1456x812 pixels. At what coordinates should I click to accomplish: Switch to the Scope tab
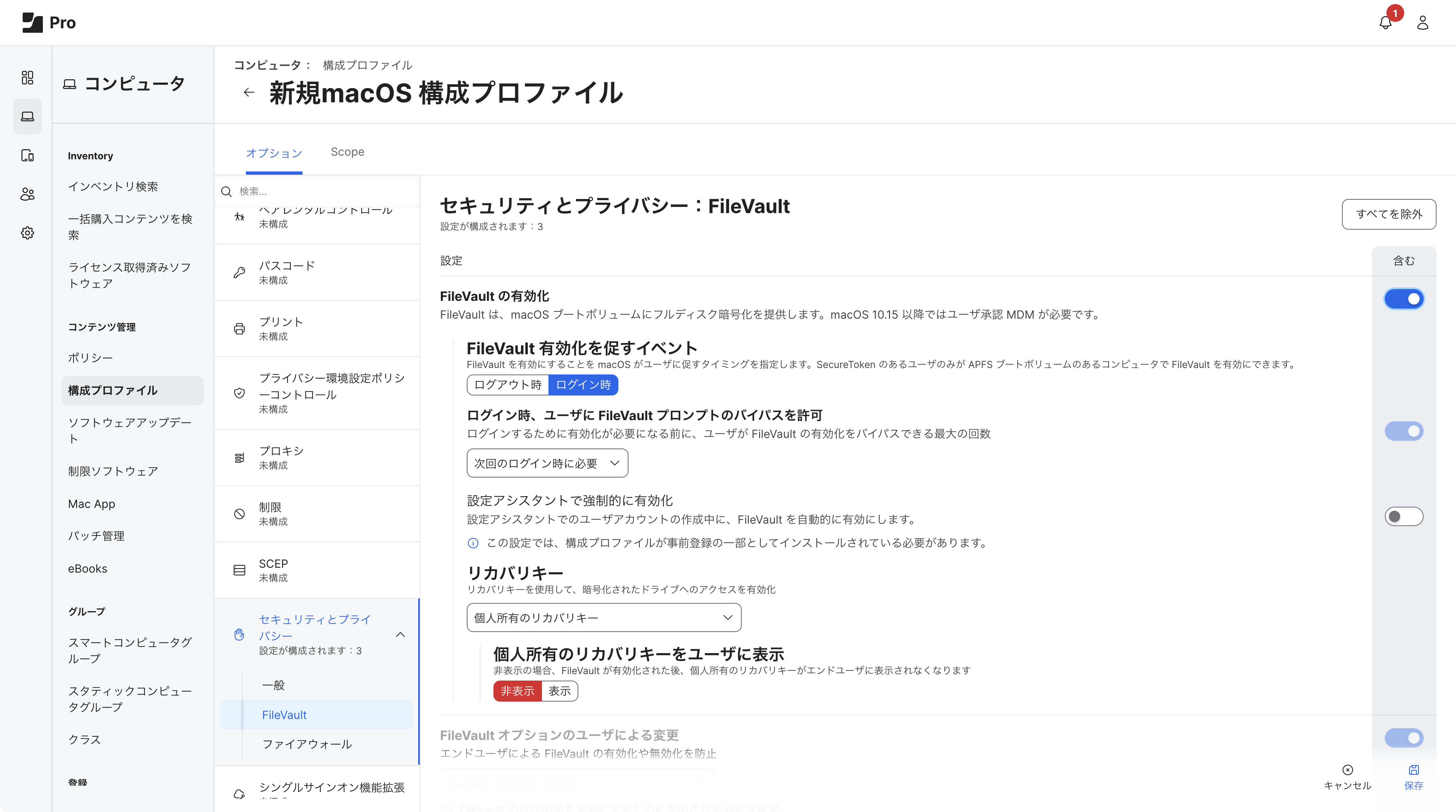click(347, 152)
